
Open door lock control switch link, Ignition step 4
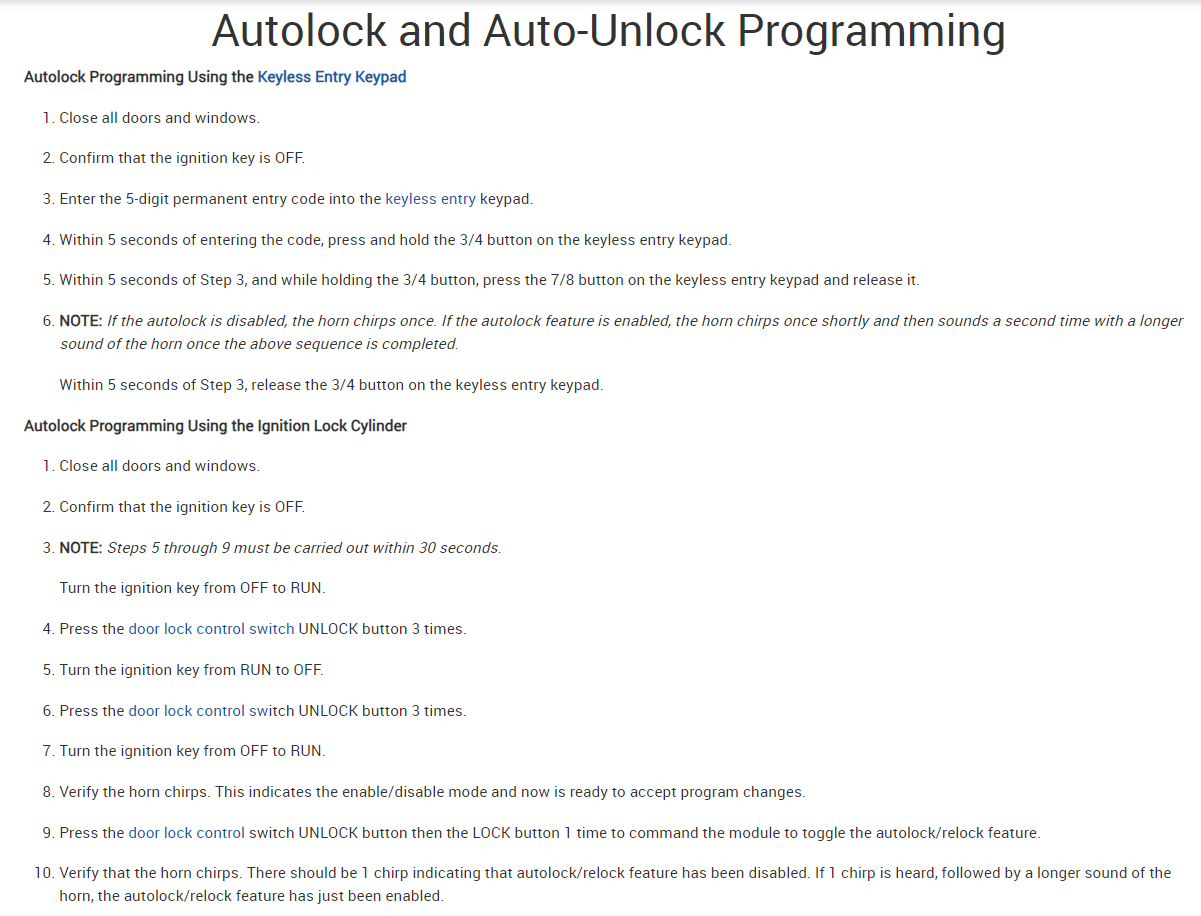pos(211,629)
